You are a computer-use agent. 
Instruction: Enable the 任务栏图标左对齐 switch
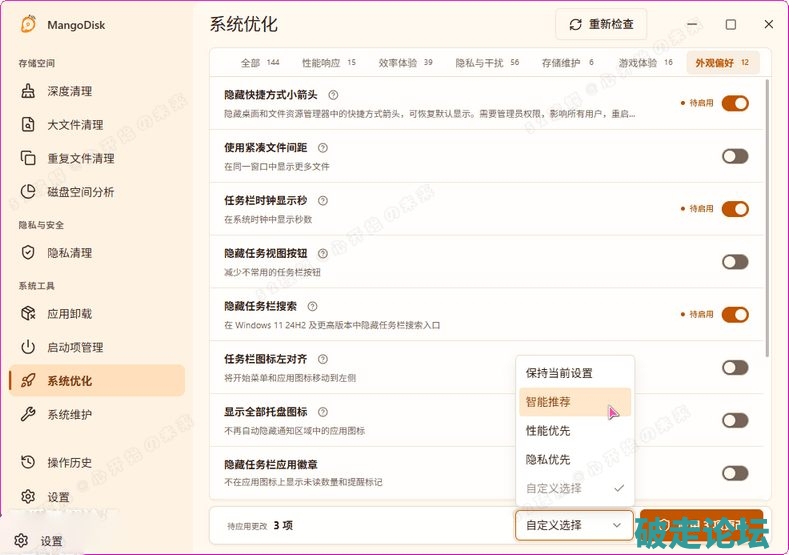(735, 367)
